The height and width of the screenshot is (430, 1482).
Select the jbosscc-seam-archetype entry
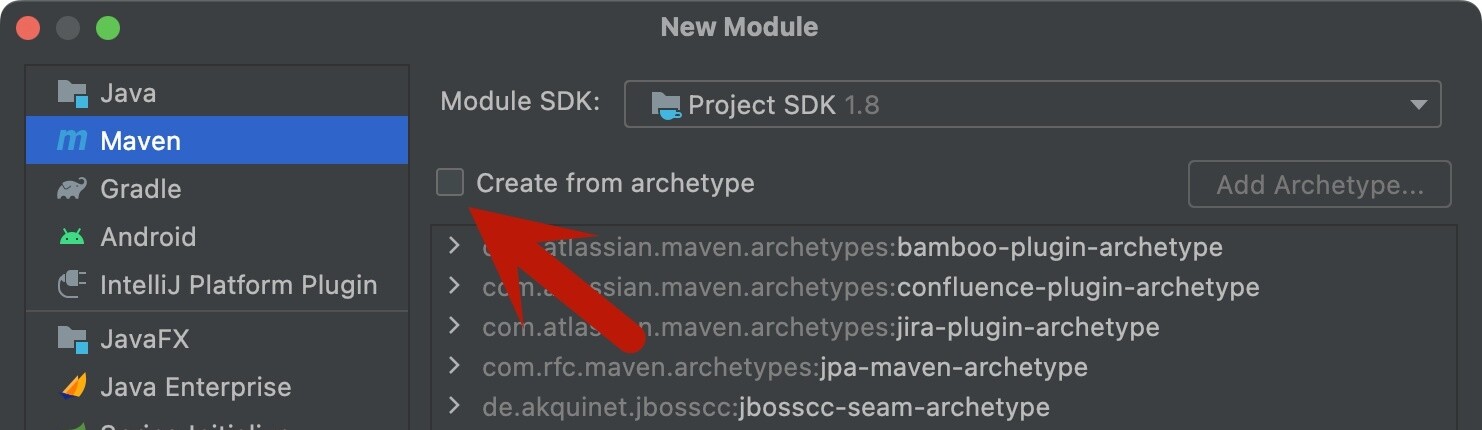click(x=894, y=407)
